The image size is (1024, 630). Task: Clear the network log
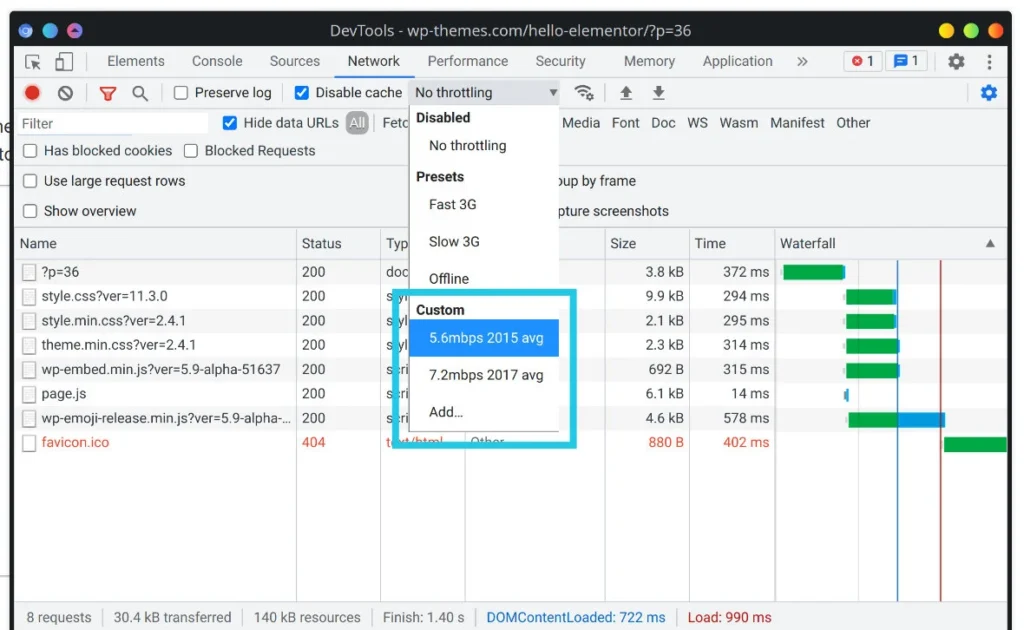point(65,93)
